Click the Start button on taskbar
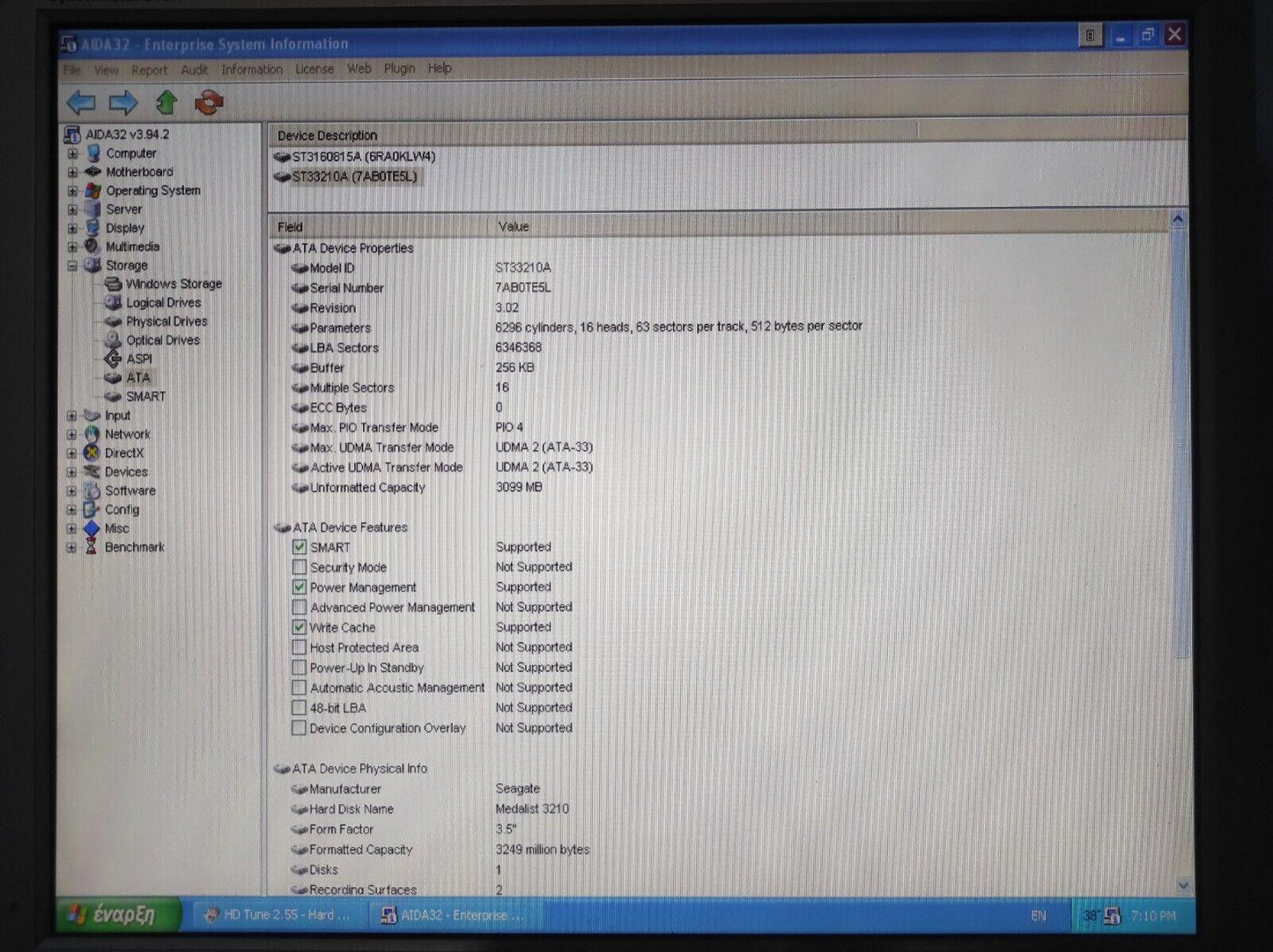Screen dimensions: 1273x952 pos(119,915)
